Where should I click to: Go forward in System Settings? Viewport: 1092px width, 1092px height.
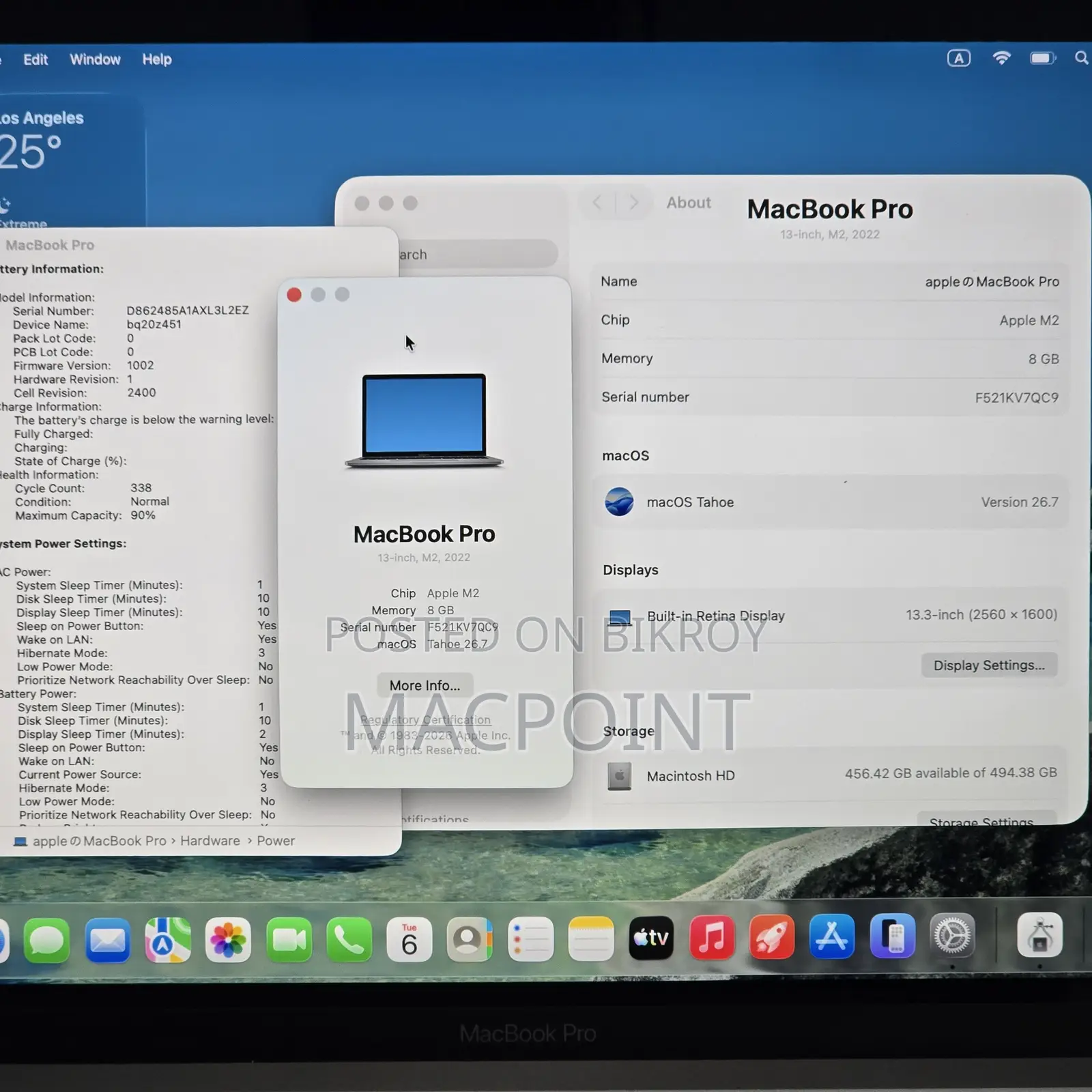point(633,203)
